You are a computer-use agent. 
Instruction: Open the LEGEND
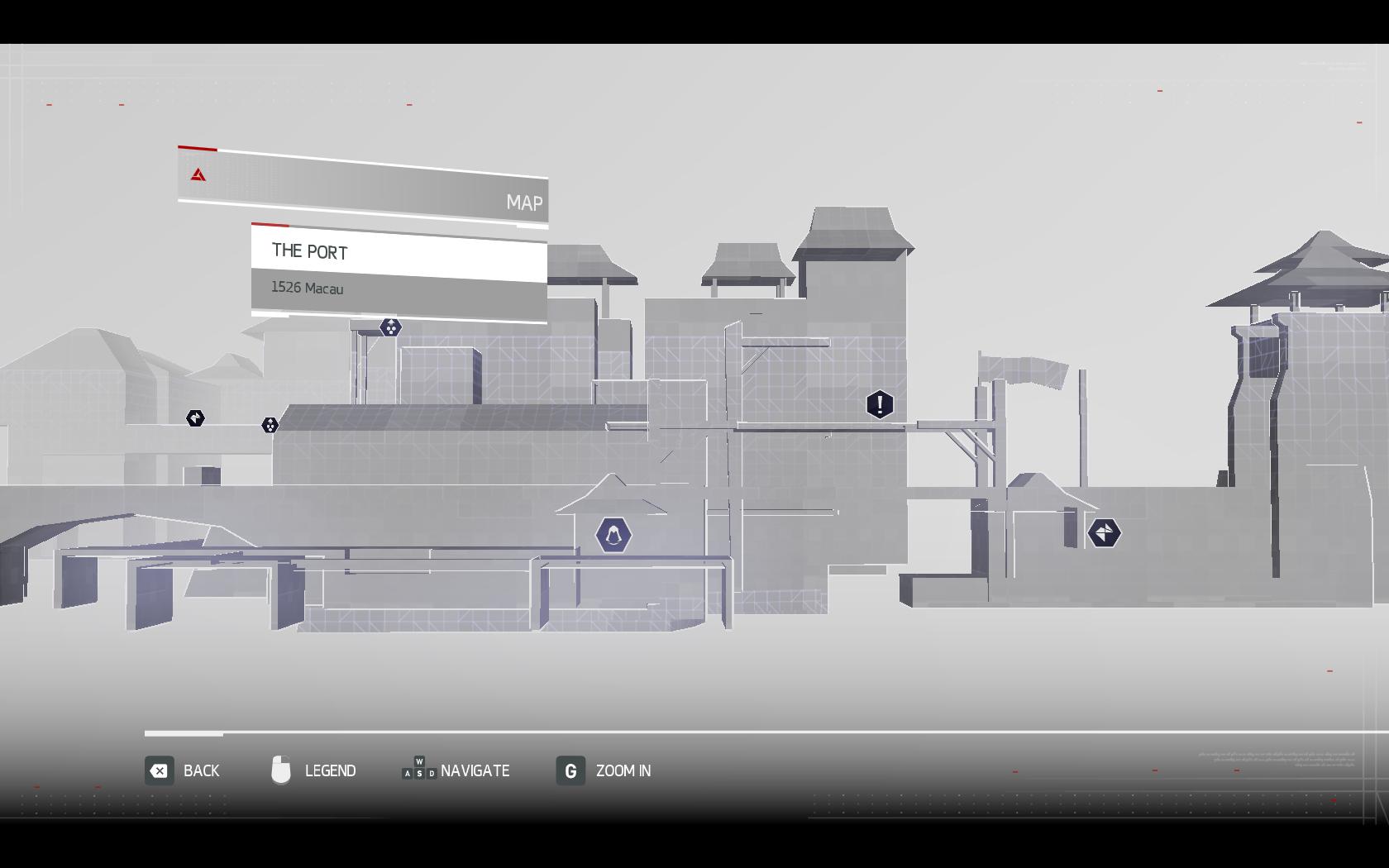(x=330, y=770)
